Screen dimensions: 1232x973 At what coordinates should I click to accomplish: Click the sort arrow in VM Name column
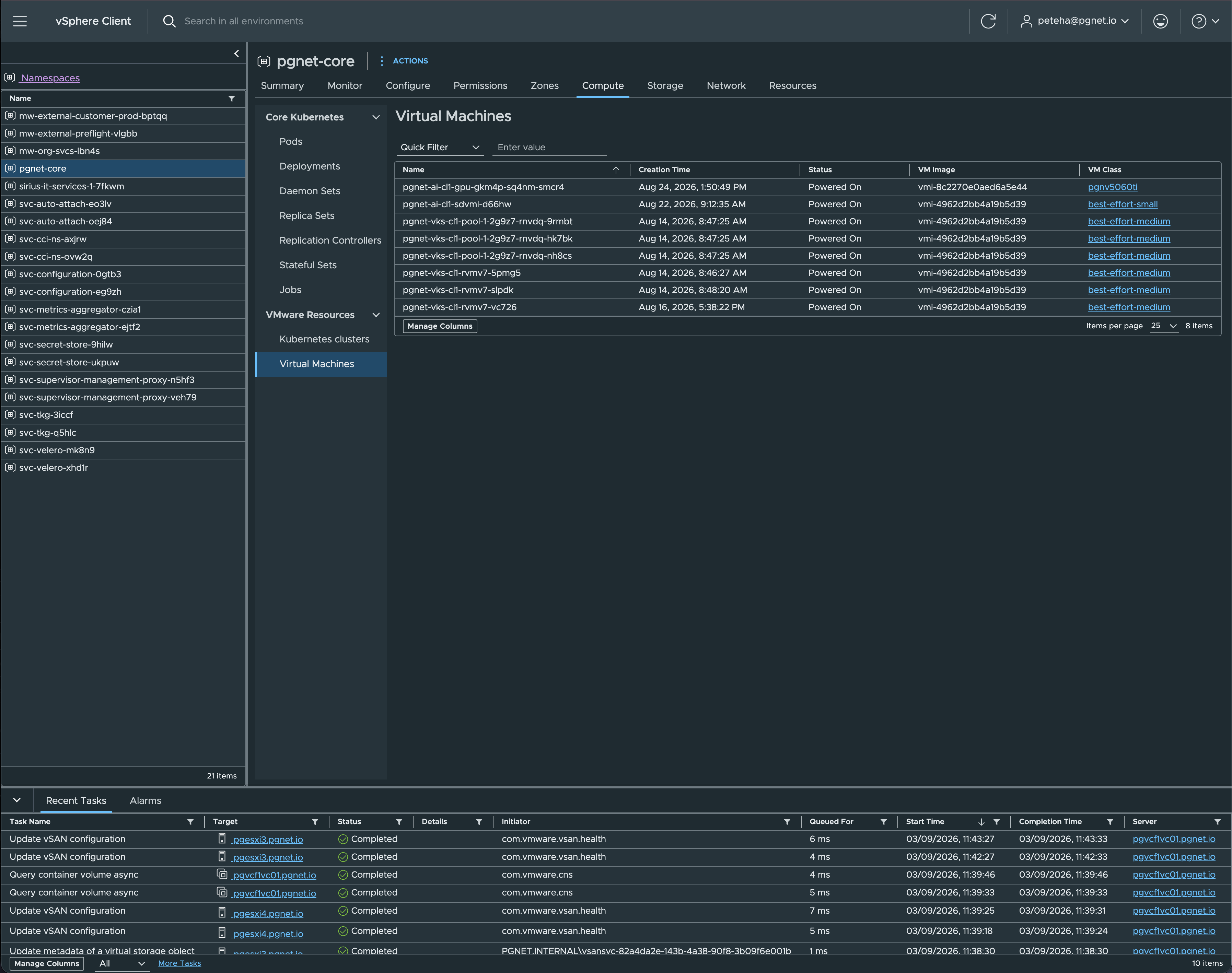(616, 170)
